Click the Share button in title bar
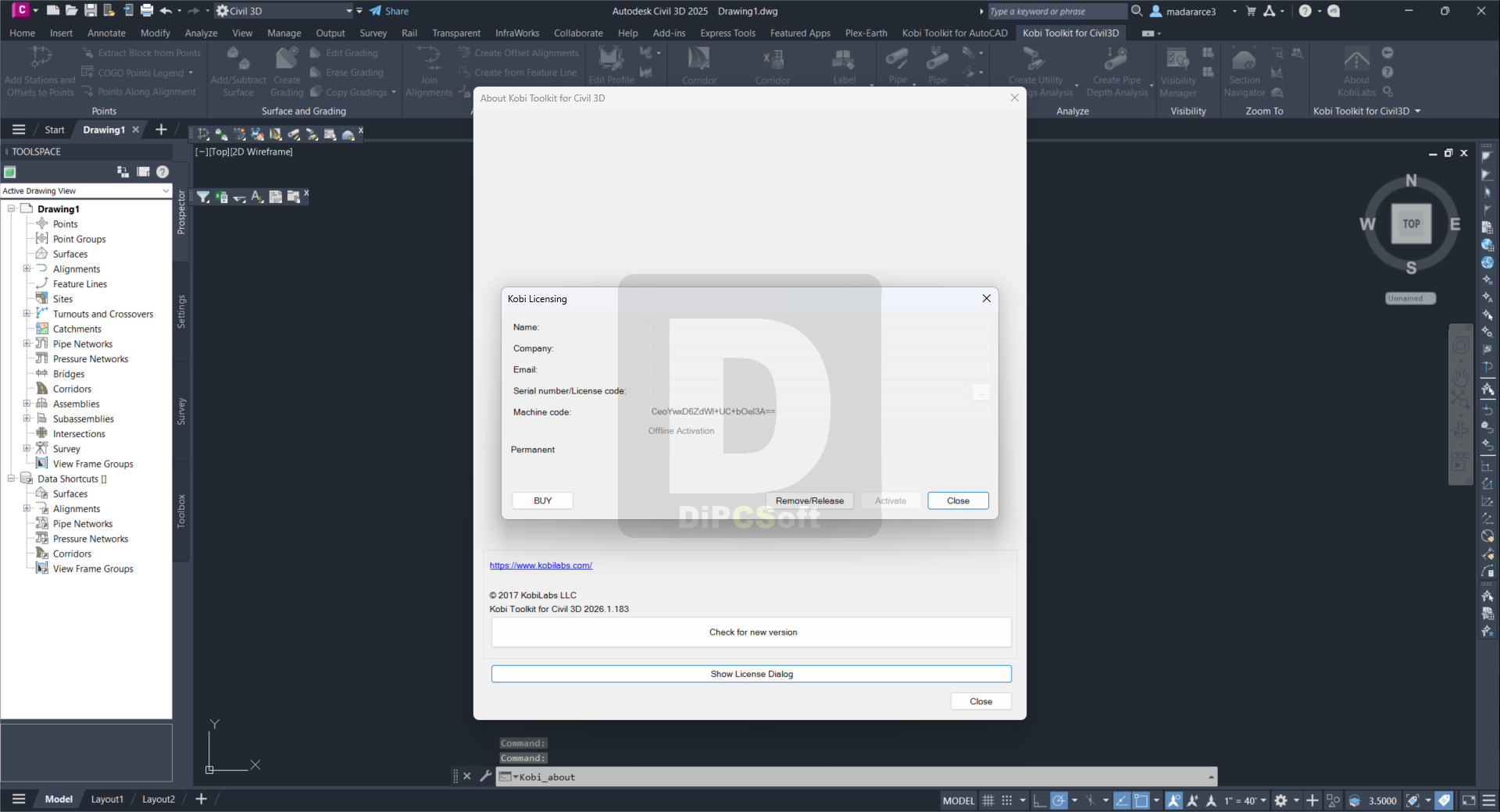The width and height of the screenshot is (1500, 812). coord(389,11)
